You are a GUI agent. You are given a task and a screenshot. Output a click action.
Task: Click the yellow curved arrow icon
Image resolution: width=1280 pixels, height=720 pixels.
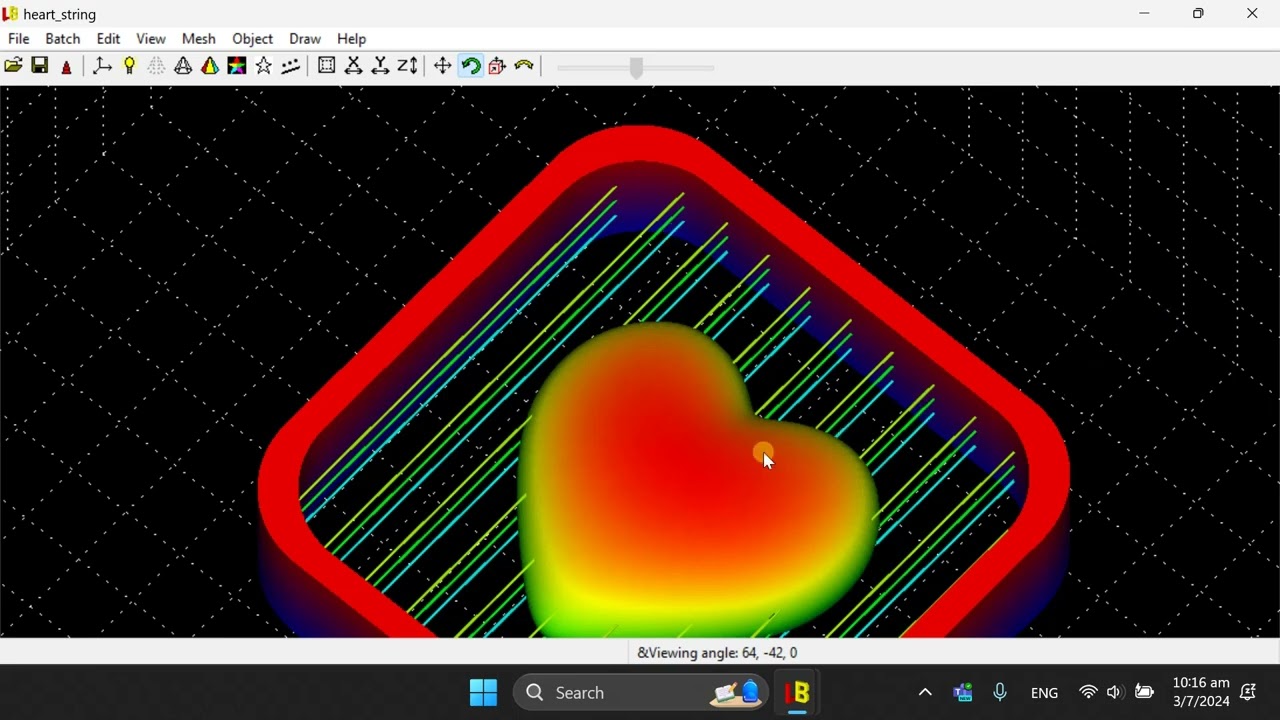[x=524, y=66]
